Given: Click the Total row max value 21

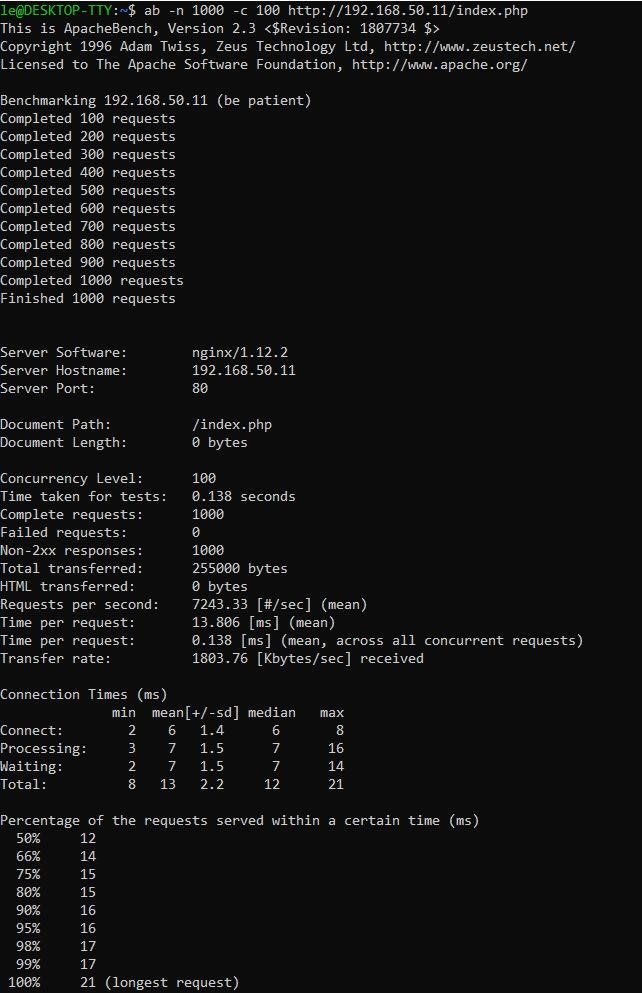Looking at the screenshot, I should click(336, 785).
